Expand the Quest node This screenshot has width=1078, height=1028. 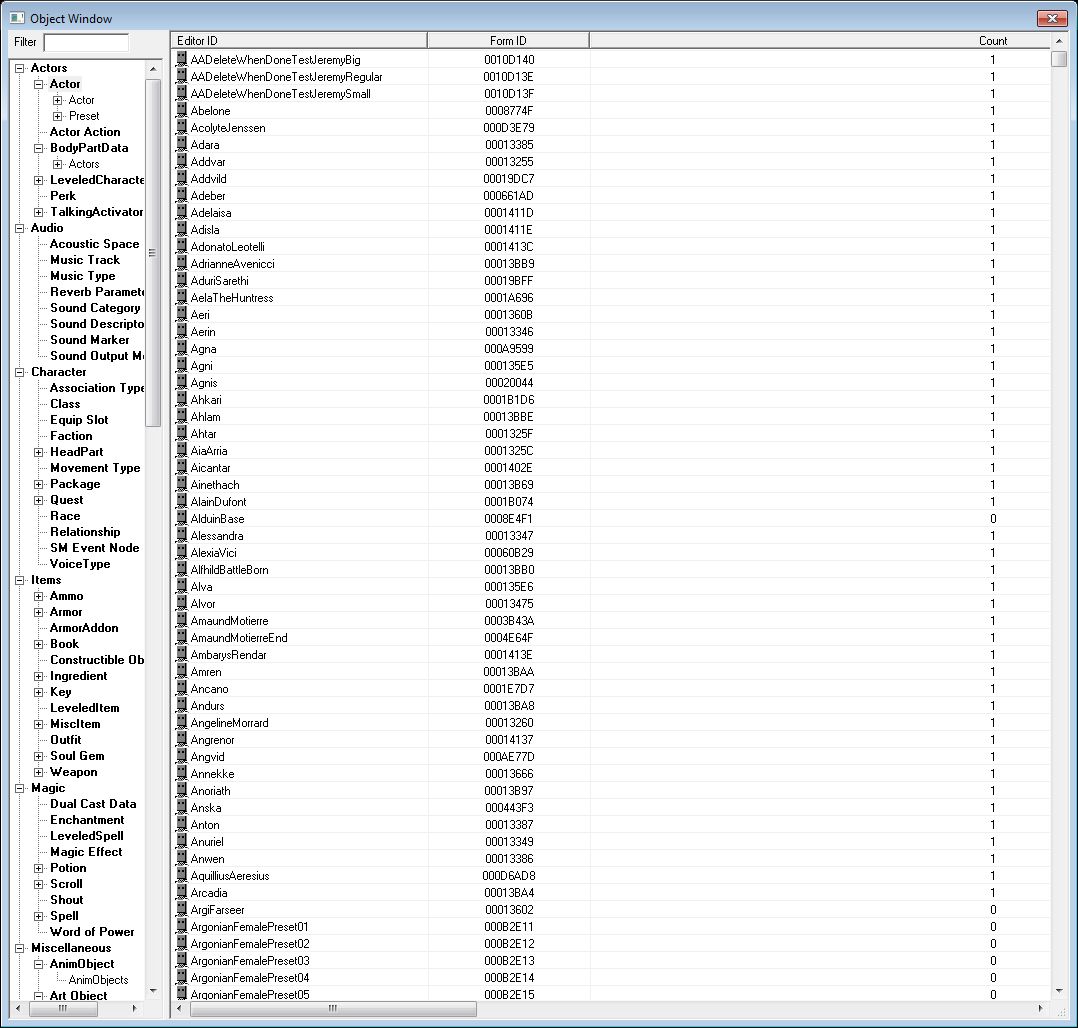(39, 501)
